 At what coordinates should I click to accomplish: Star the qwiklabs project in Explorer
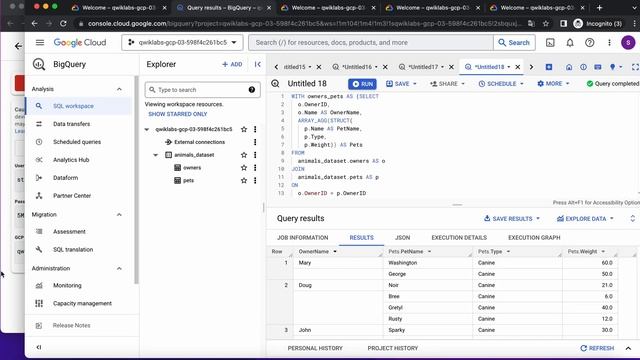(x=244, y=129)
